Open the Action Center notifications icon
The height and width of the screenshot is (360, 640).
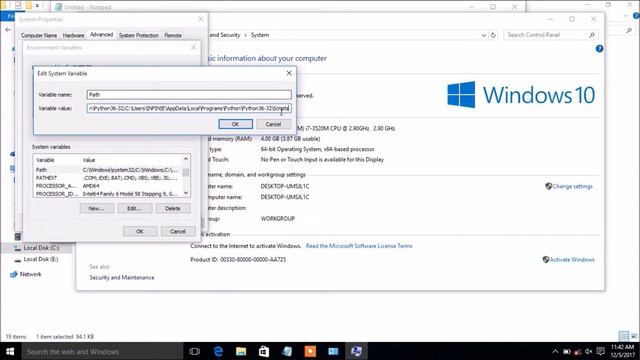point(600,351)
